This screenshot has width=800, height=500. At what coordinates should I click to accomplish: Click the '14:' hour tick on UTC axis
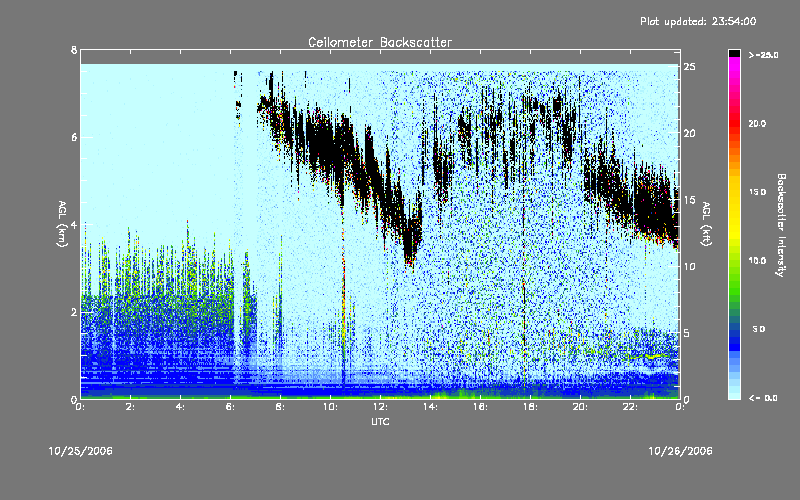click(431, 407)
